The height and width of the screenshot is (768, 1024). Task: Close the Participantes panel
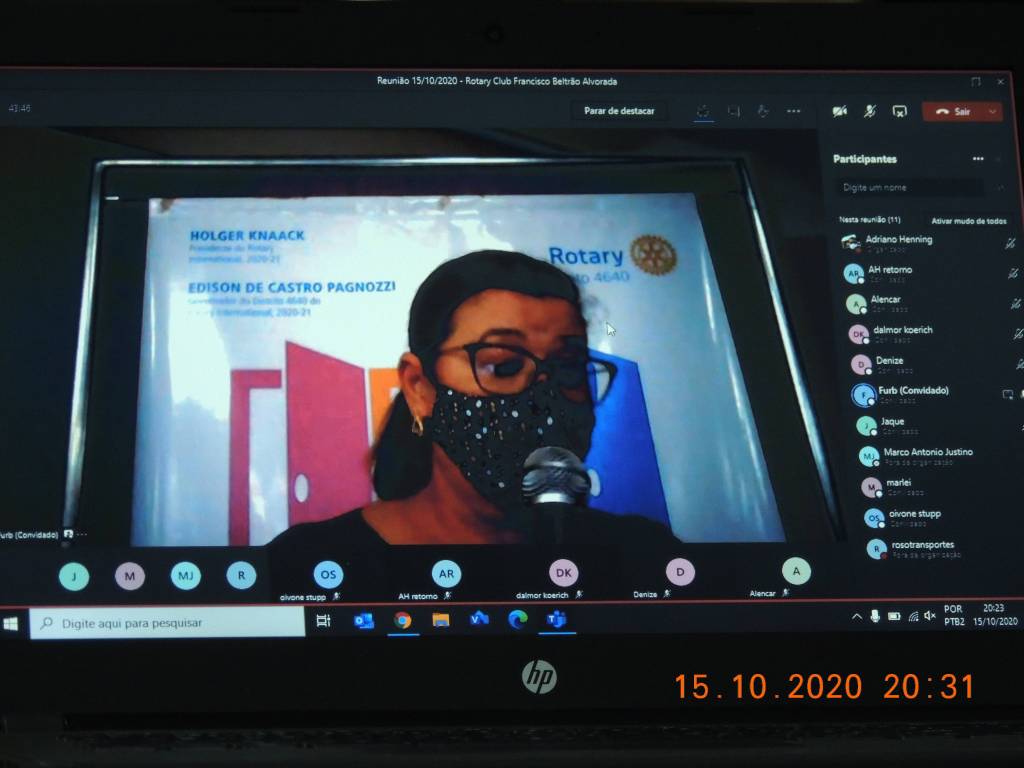999,159
